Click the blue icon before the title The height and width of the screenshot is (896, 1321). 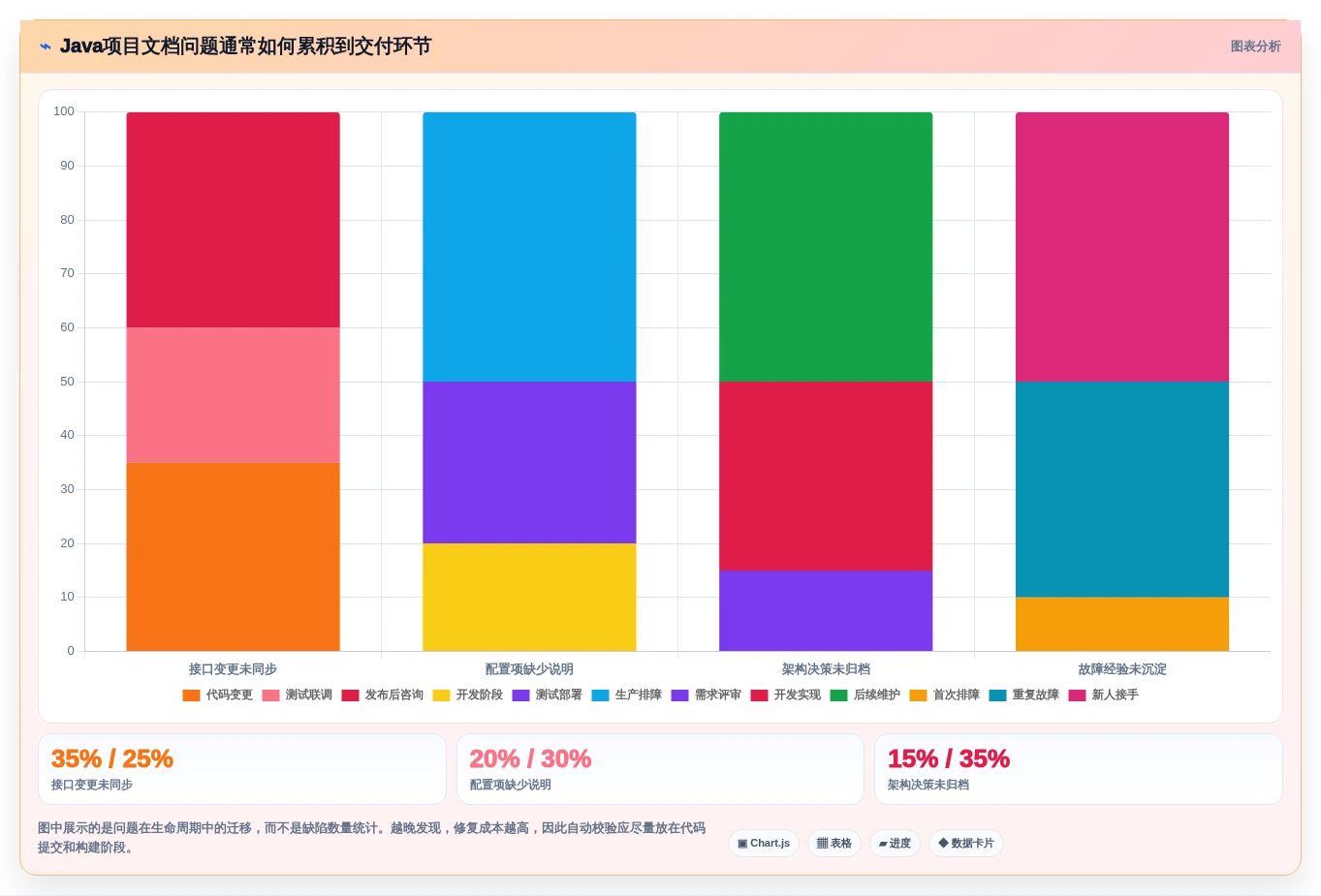[x=45, y=46]
